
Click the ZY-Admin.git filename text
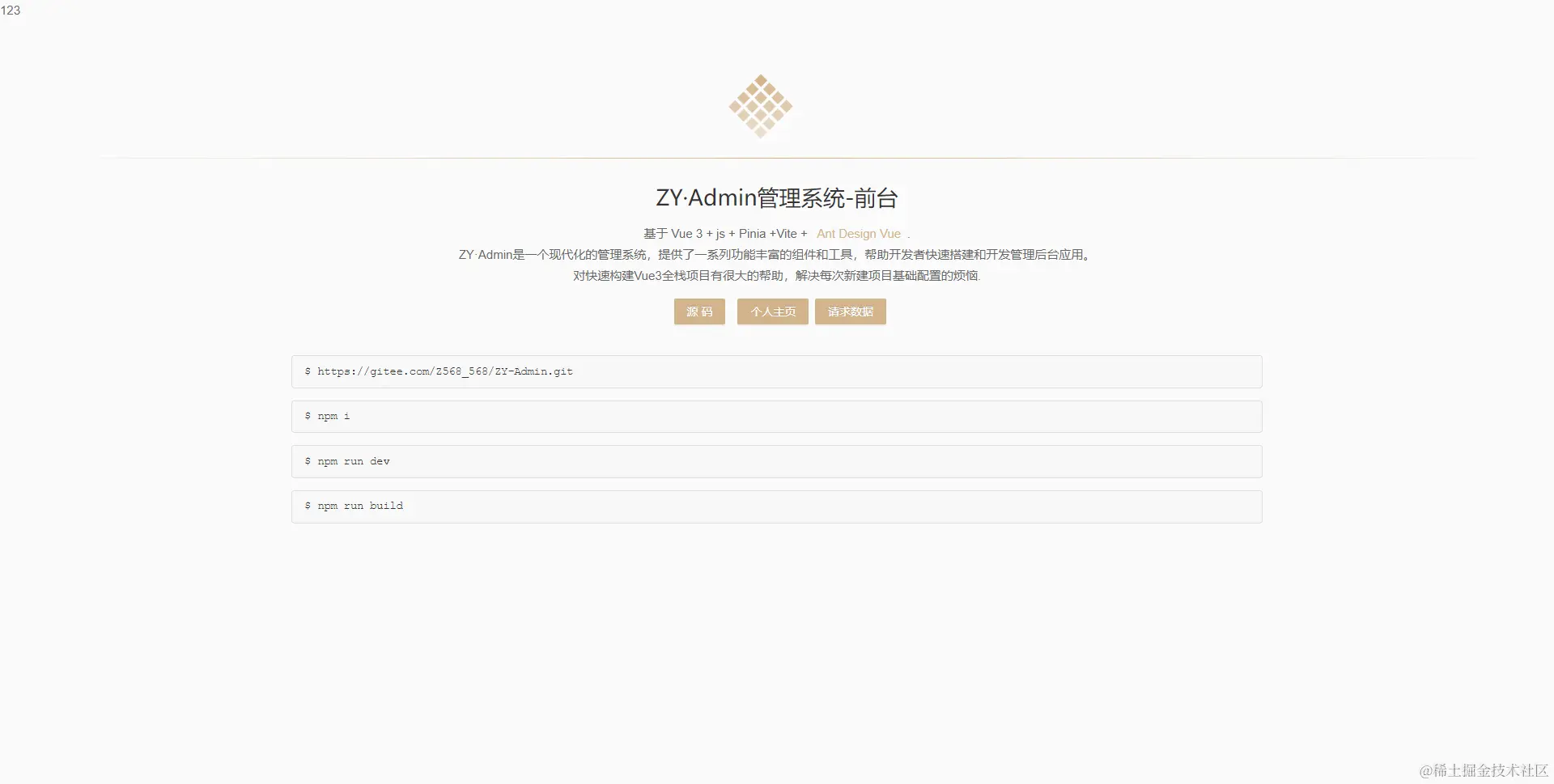[534, 371]
